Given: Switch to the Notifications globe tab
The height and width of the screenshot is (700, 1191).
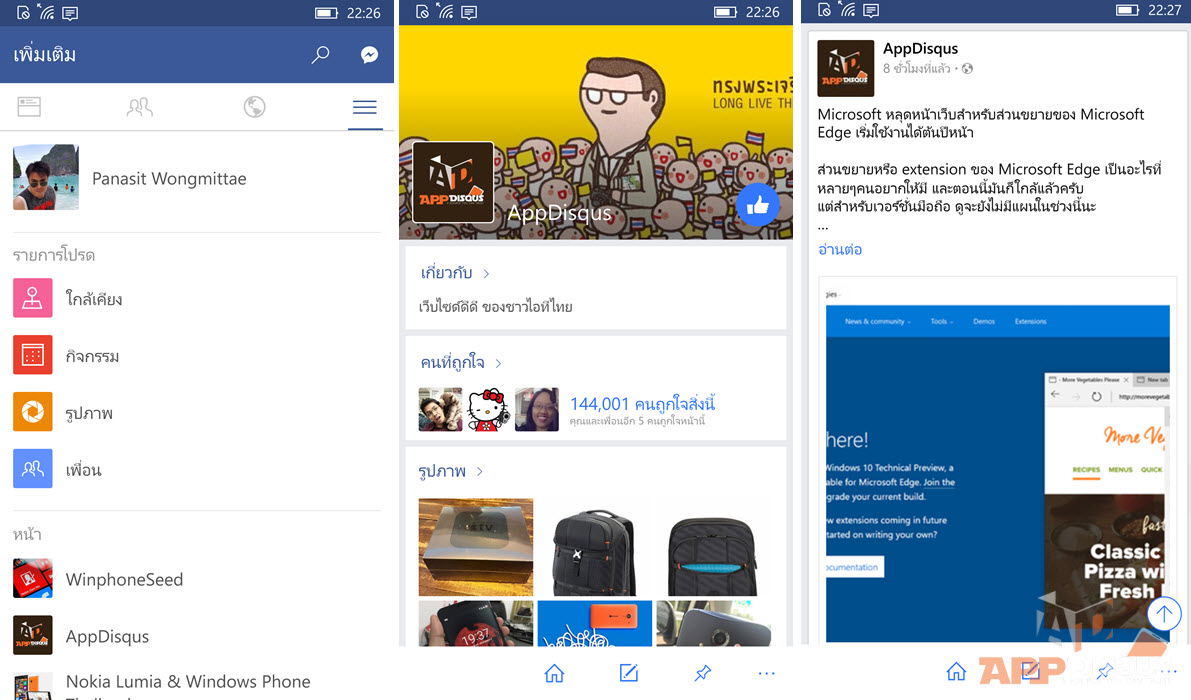Looking at the screenshot, I should [x=254, y=107].
